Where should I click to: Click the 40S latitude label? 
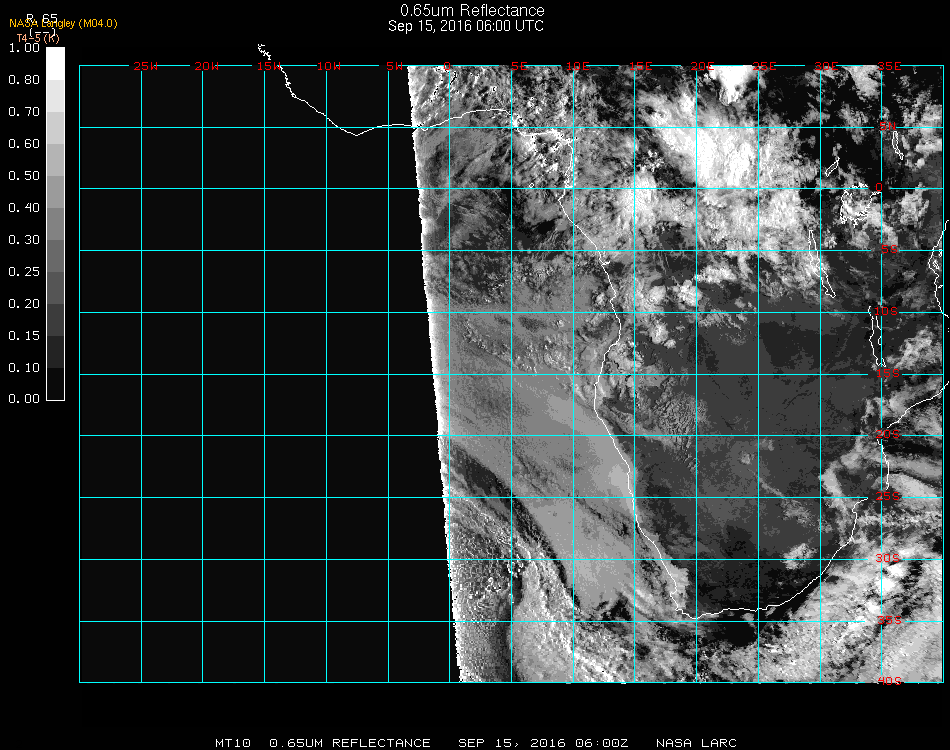click(888, 681)
